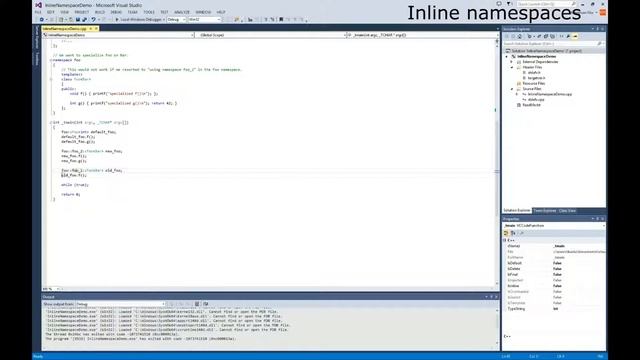Open the VIEW menu
640x360 pixels.
tap(64, 12)
